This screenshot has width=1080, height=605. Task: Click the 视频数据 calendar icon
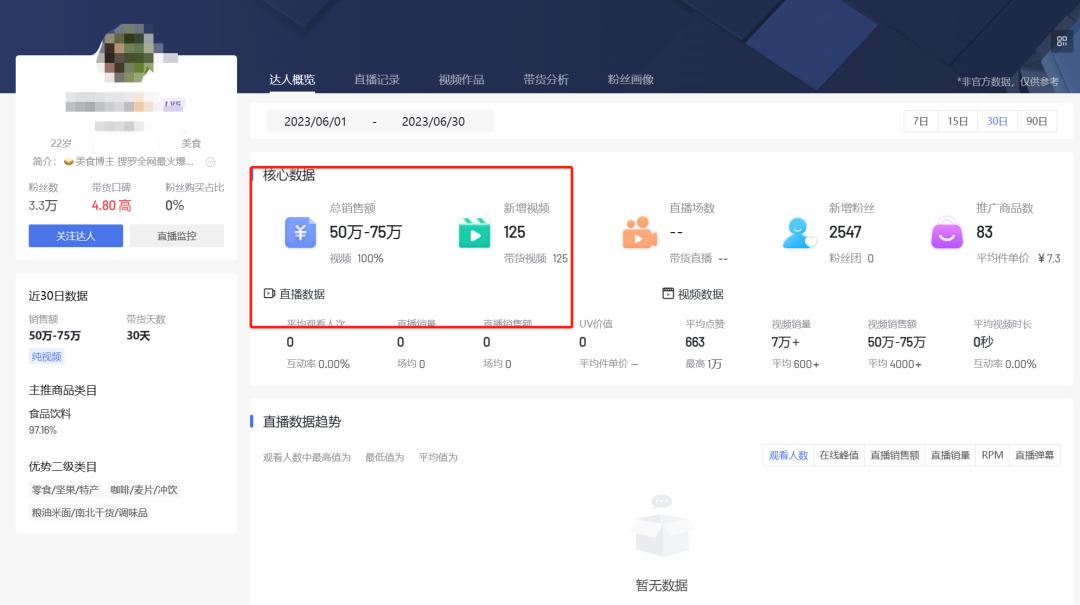(x=667, y=292)
